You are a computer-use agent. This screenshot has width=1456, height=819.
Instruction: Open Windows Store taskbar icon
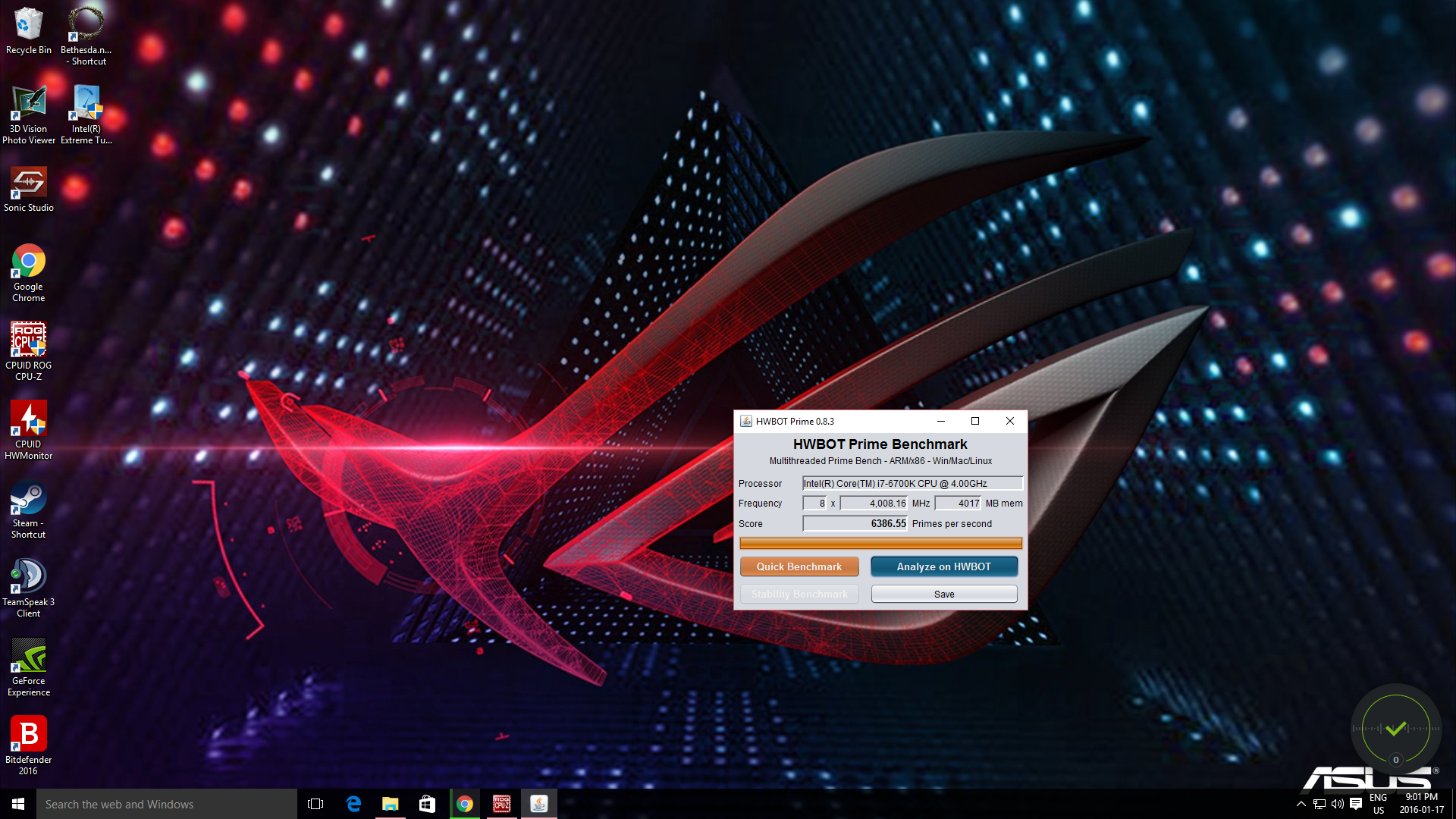tap(428, 804)
